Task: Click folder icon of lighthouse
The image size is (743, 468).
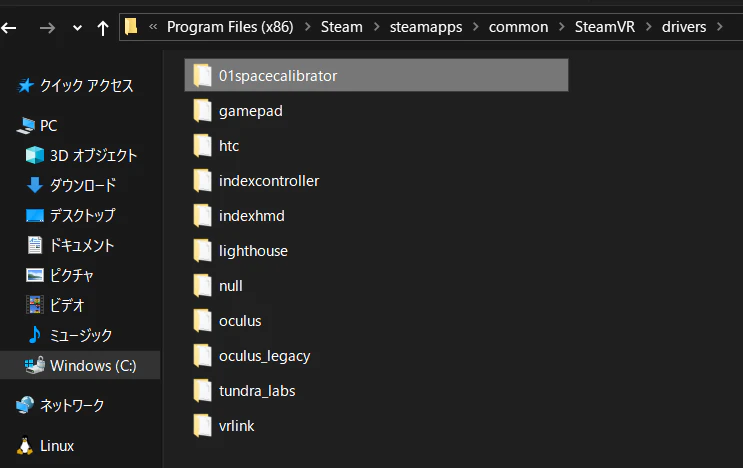Action: 202,251
